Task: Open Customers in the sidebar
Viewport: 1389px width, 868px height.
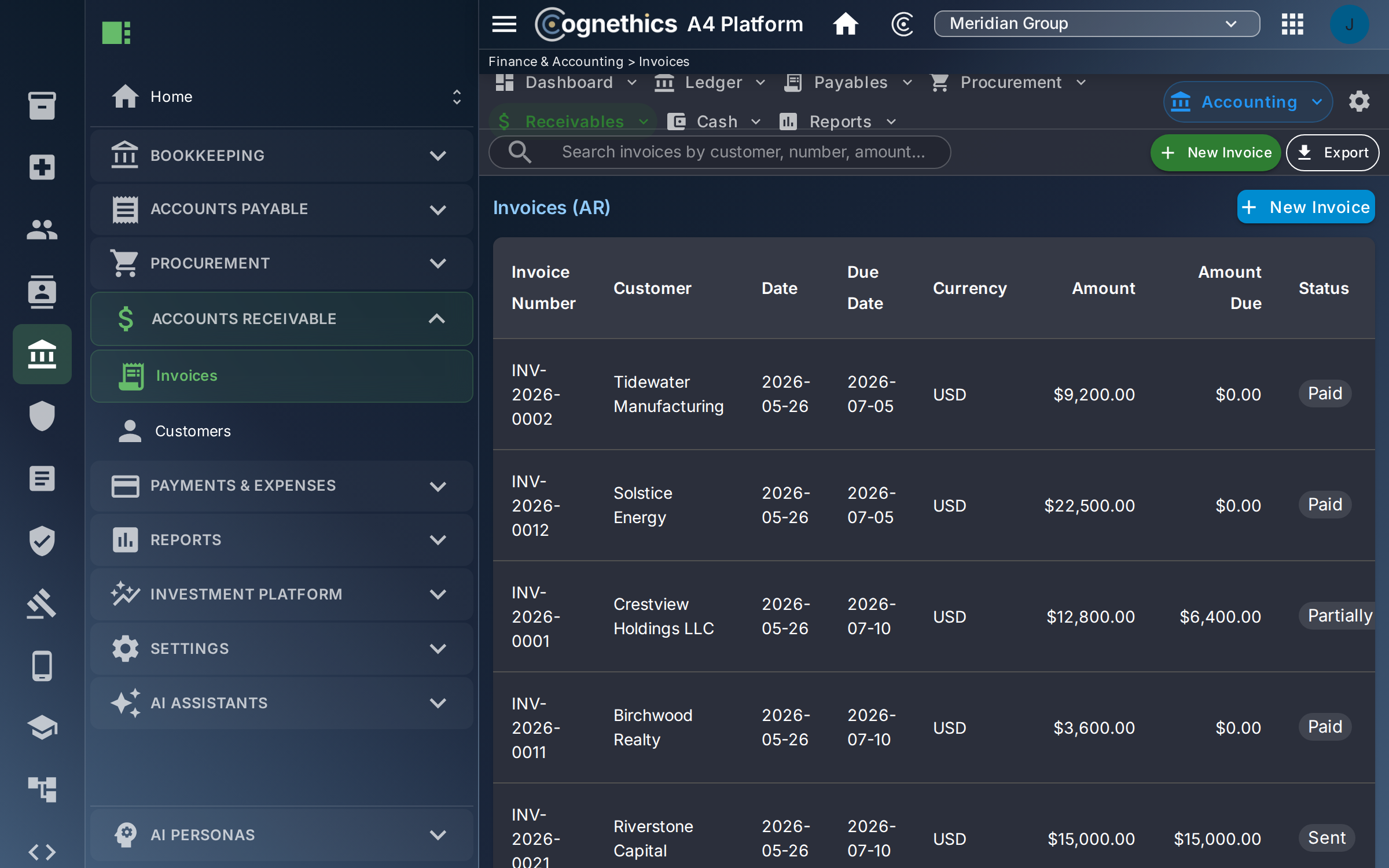Action: click(x=281, y=431)
